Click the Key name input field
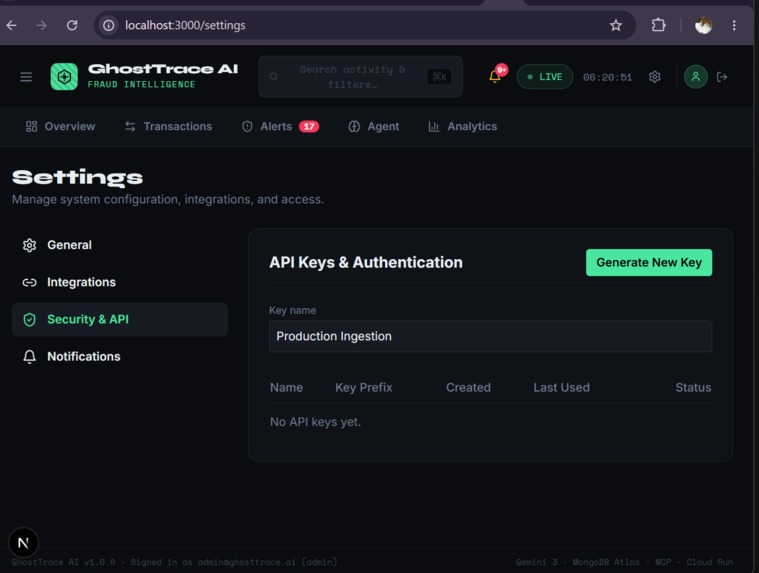The image size is (759, 573). 490,336
